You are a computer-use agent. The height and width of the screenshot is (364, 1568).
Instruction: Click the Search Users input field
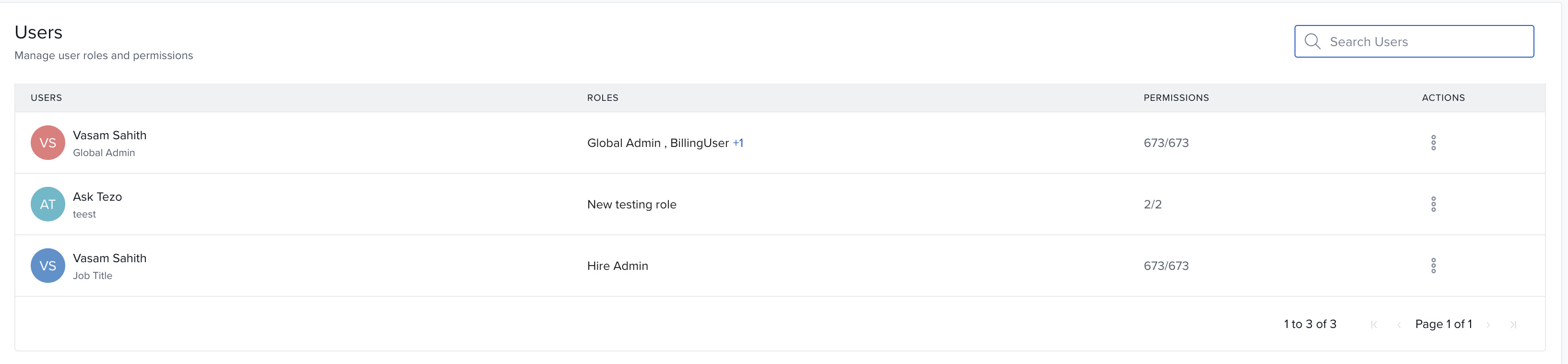click(1425, 41)
